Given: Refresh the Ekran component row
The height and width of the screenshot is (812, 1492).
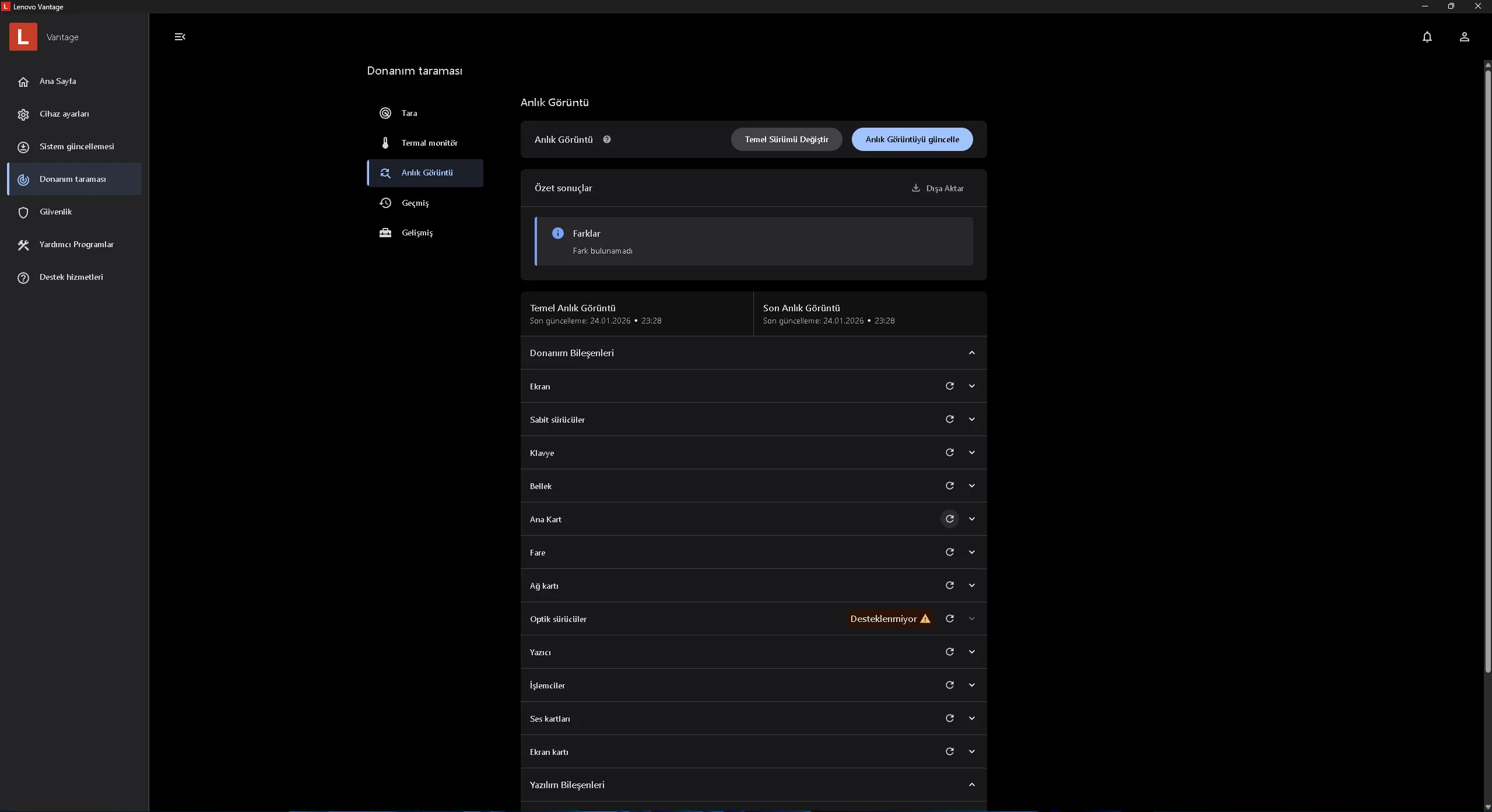Looking at the screenshot, I should click(x=949, y=386).
